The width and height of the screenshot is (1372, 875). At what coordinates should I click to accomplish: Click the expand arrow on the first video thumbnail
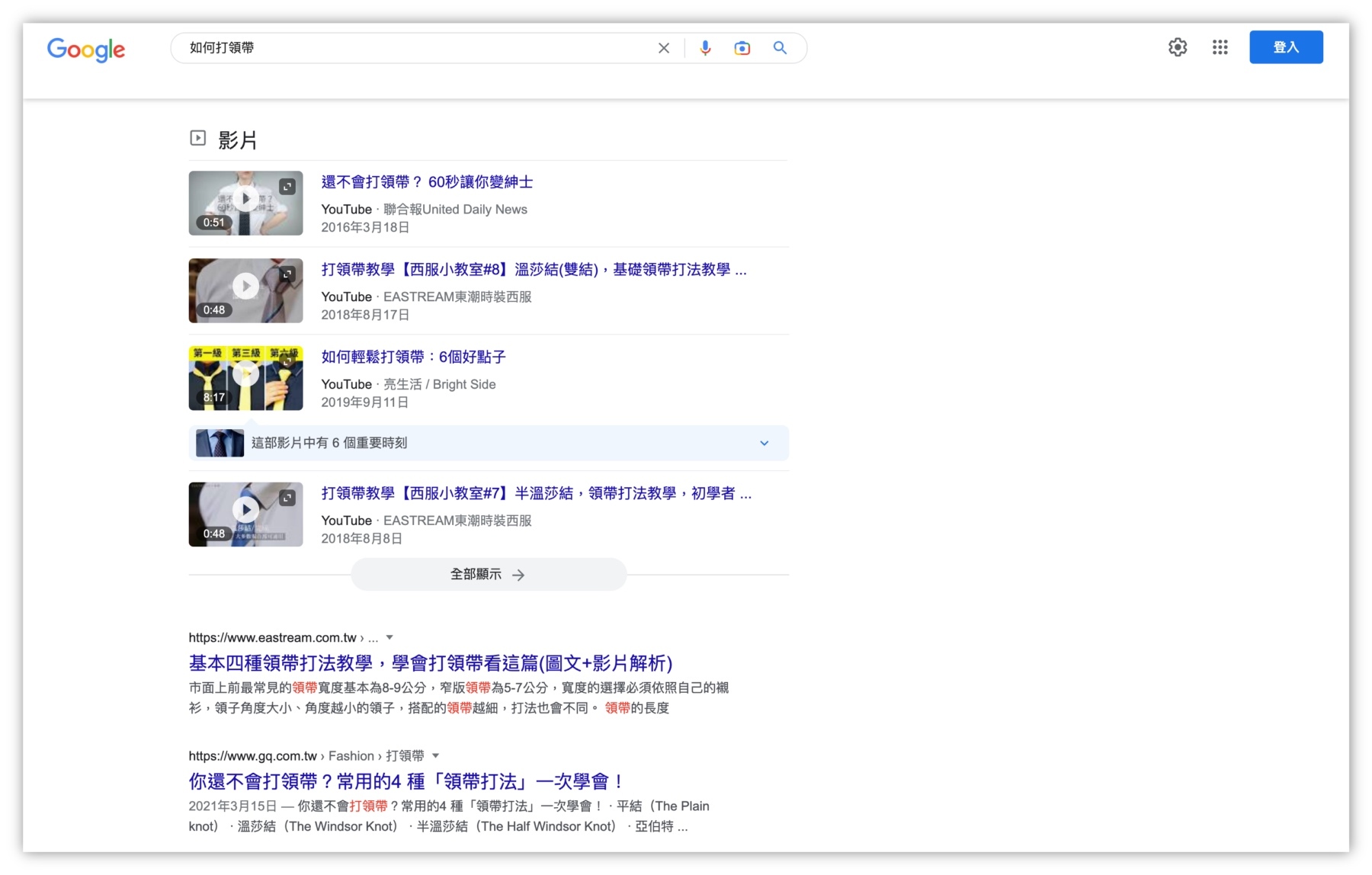pyautogui.click(x=287, y=185)
